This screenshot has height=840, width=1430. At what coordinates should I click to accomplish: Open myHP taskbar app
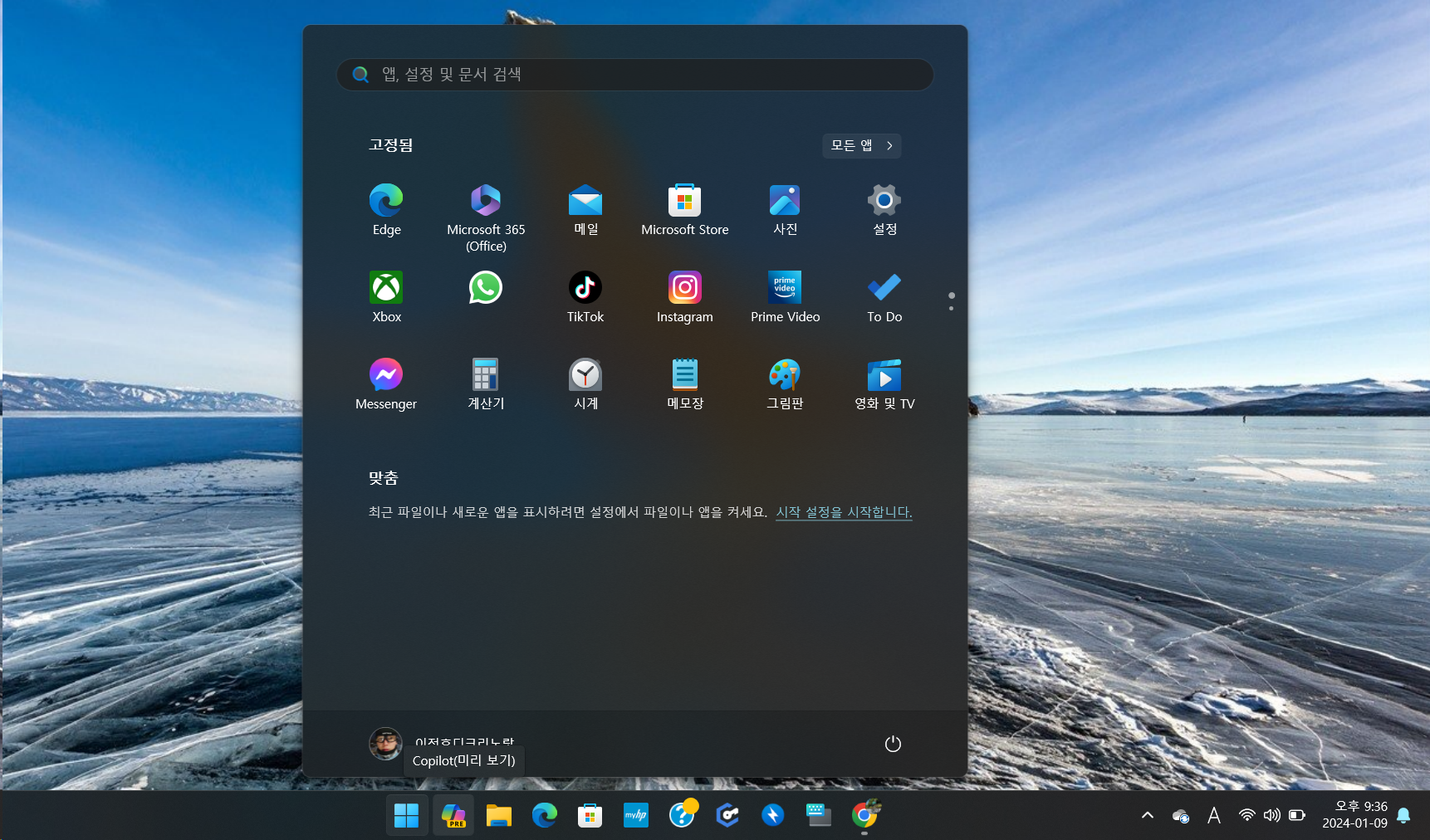636,815
